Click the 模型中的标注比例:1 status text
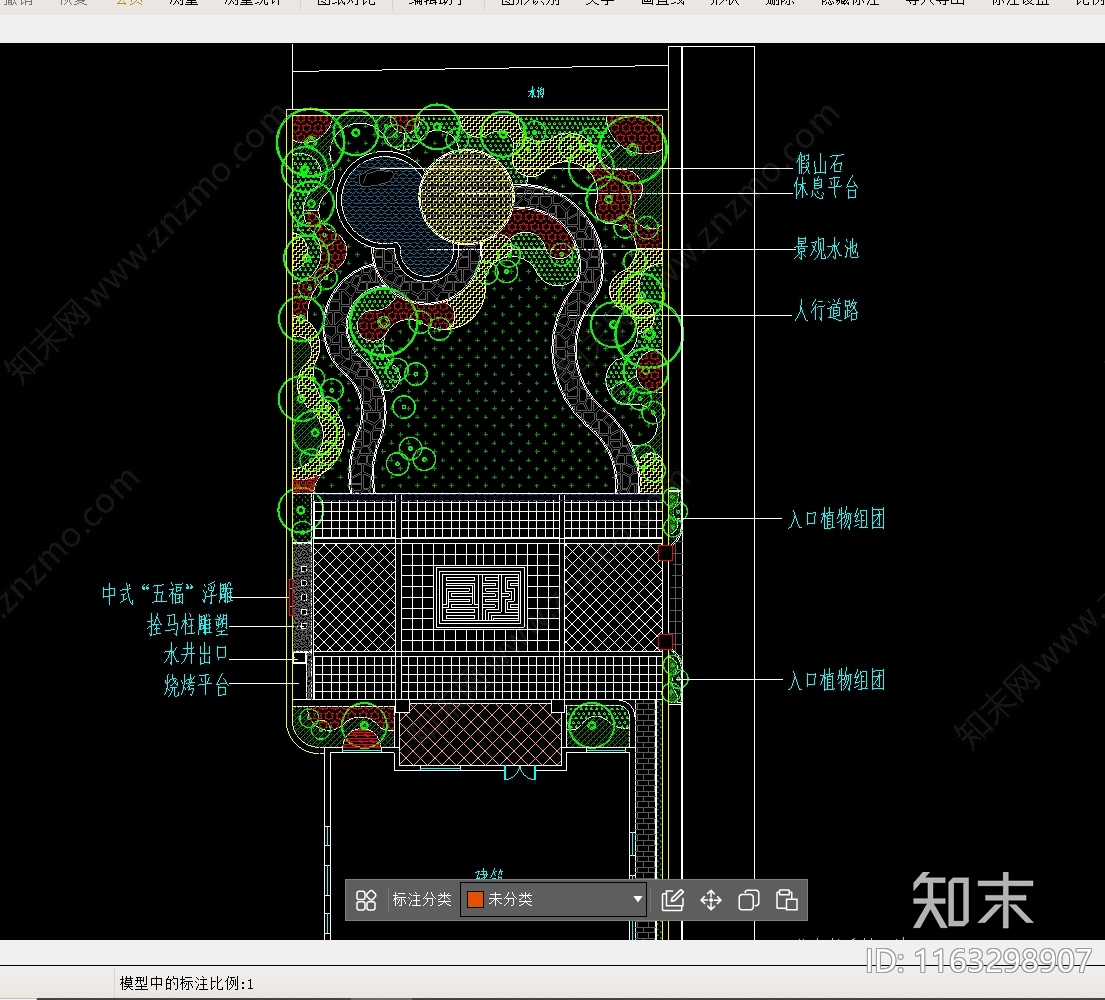This screenshot has width=1105, height=1000. coord(187,983)
